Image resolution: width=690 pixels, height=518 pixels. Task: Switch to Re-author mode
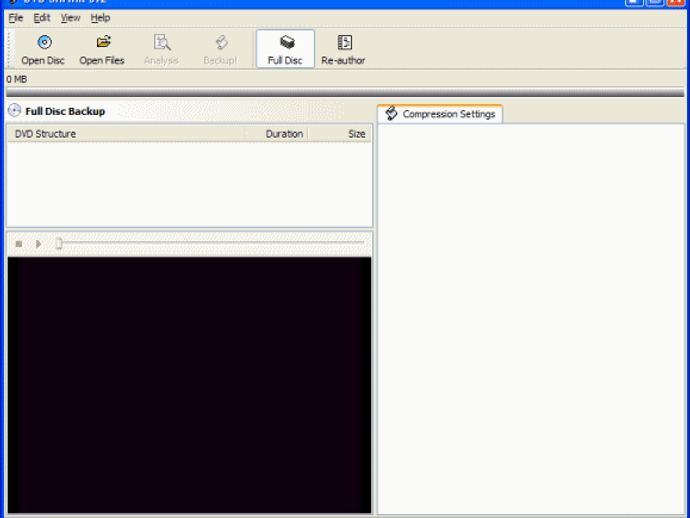click(x=343, y=49)
